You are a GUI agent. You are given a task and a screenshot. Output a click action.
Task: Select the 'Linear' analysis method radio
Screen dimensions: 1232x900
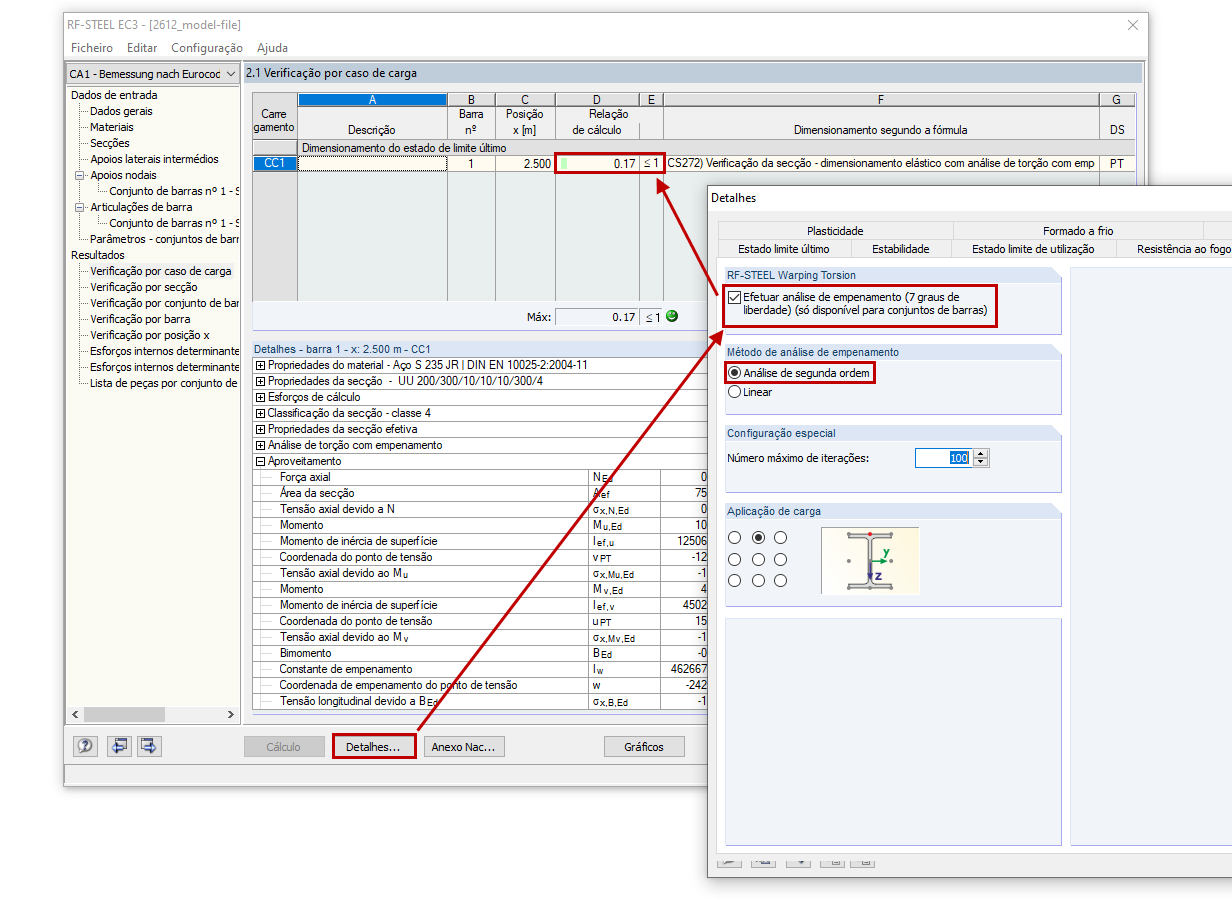735,392
